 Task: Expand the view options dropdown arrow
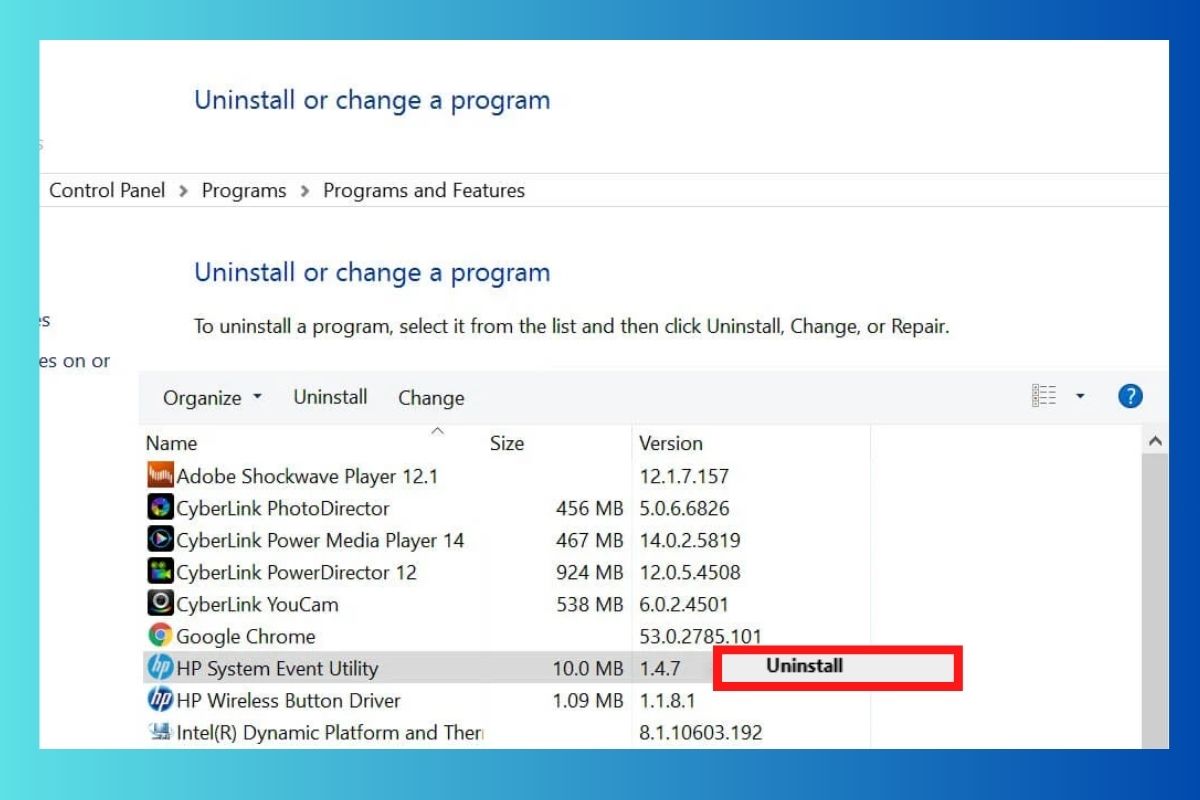1080,396
